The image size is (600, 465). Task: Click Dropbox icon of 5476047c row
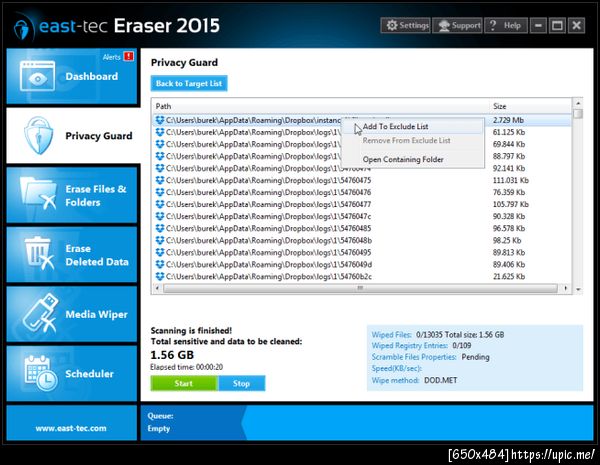pos(160,216)
